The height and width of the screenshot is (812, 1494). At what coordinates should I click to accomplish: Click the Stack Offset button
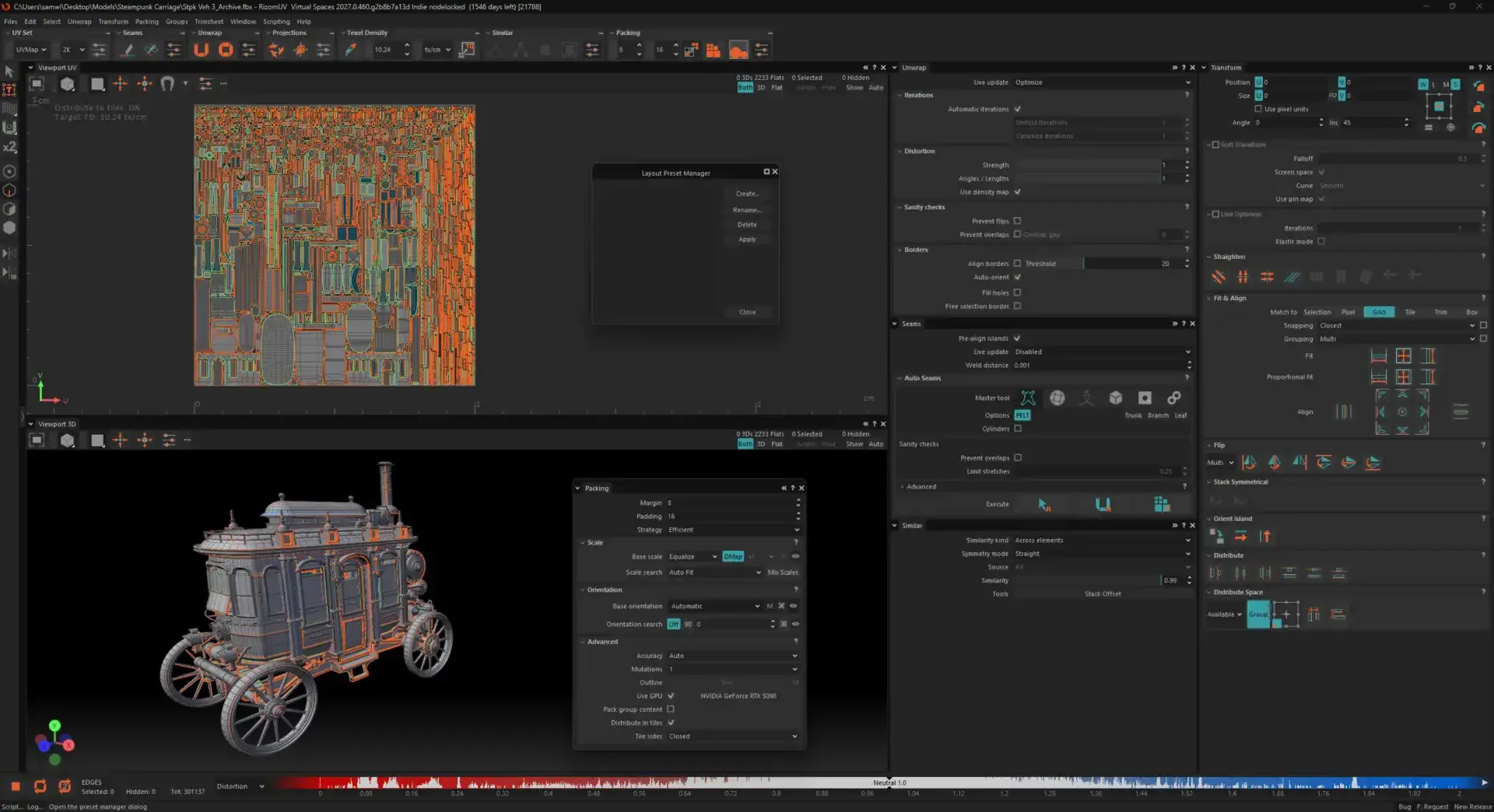(1103, 594)
